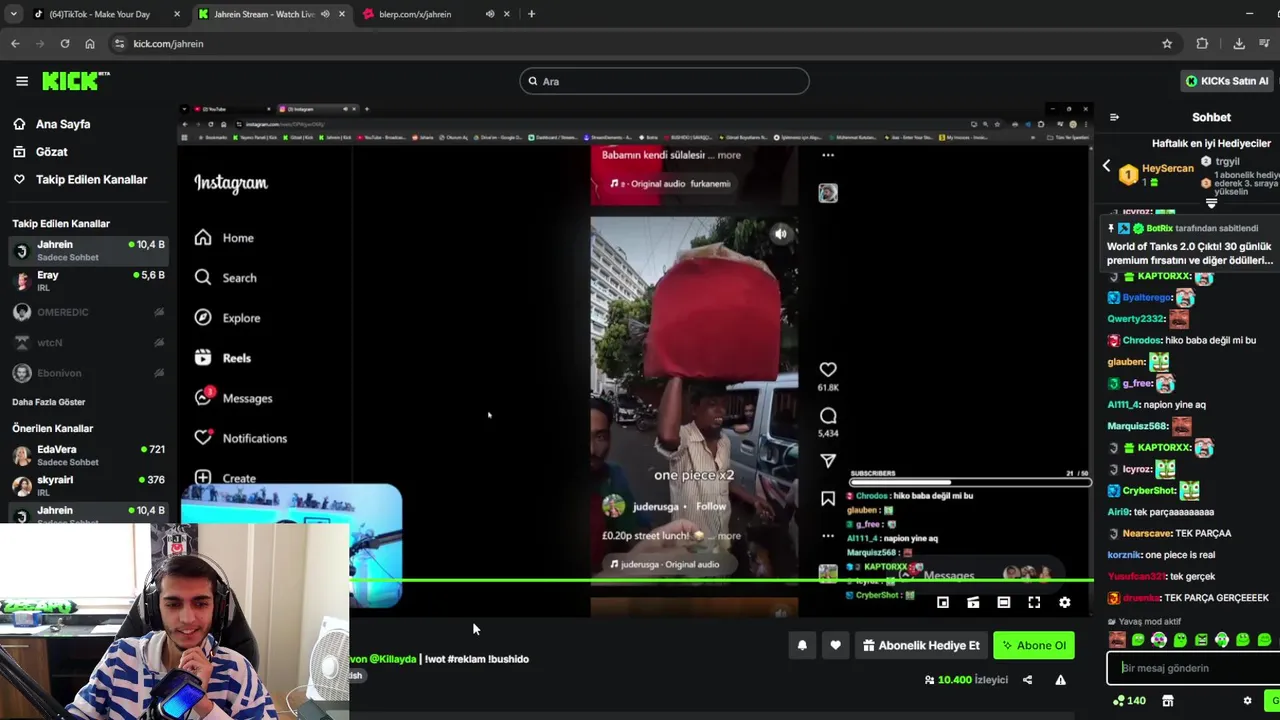Click Instagram Search in streamed window
1280x720 pixels.
click(x=226, y=278)
